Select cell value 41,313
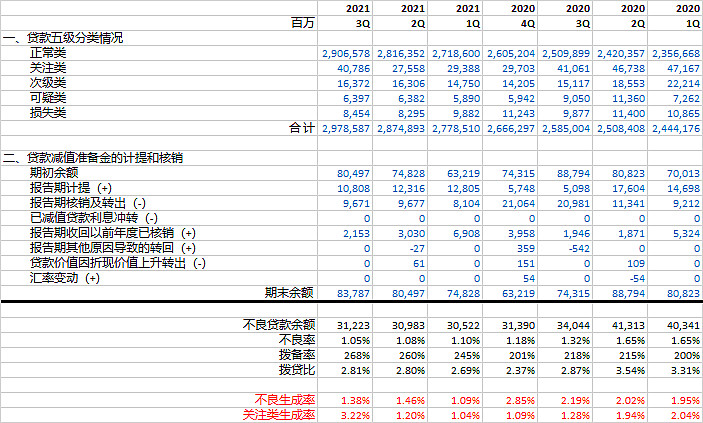 tap(629, 326)
